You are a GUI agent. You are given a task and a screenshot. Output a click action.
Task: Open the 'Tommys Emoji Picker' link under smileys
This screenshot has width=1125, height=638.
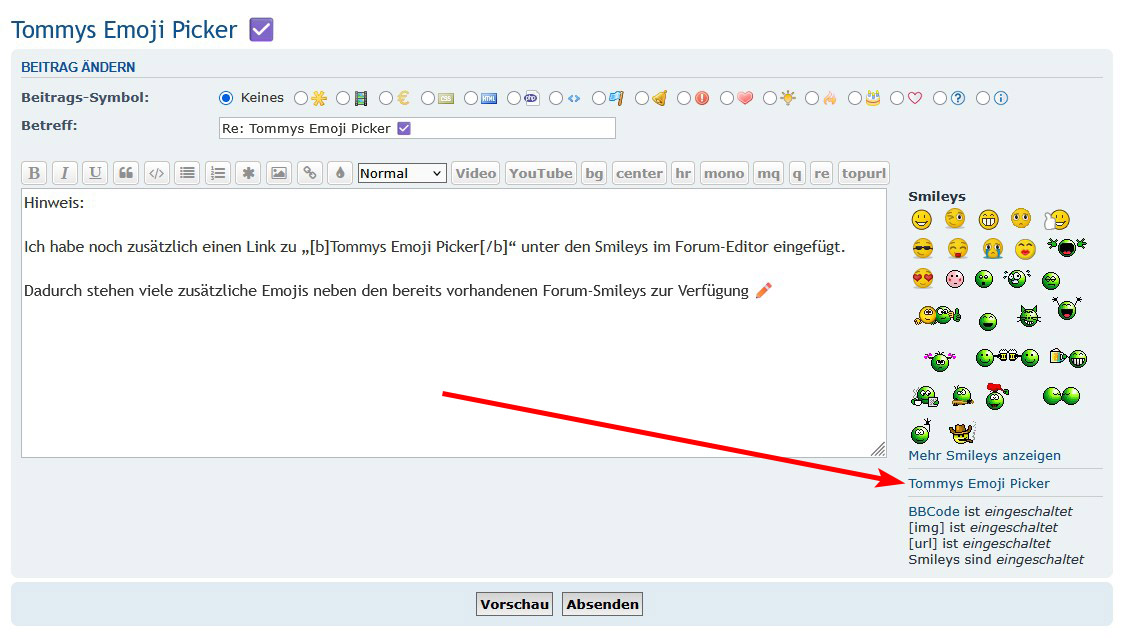[978, 483]
